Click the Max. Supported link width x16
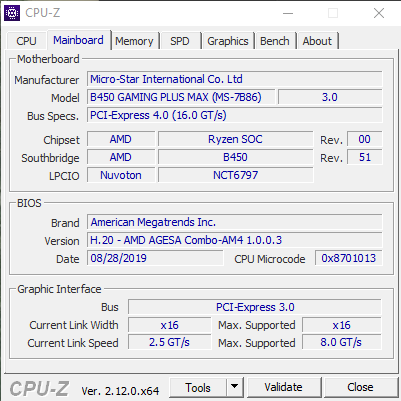The height and width of the screenshot is (401, 401). pyautogui.click(x=342, y=325)
